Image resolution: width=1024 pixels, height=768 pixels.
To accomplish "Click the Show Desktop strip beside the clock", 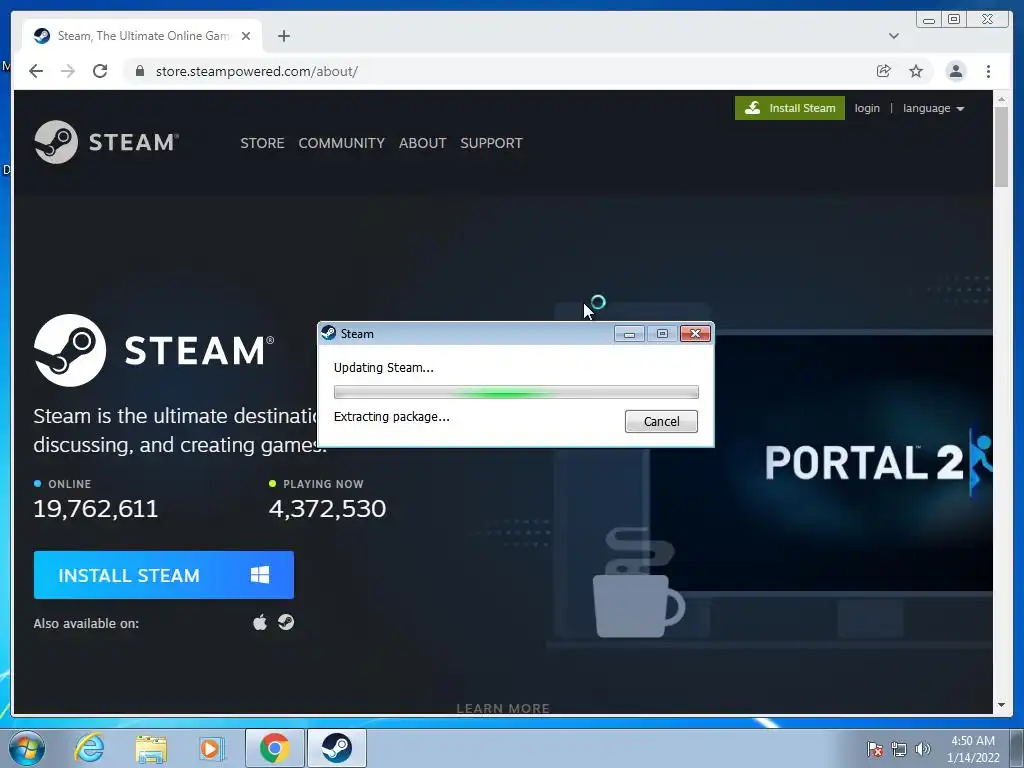I will click(1017, 748).
